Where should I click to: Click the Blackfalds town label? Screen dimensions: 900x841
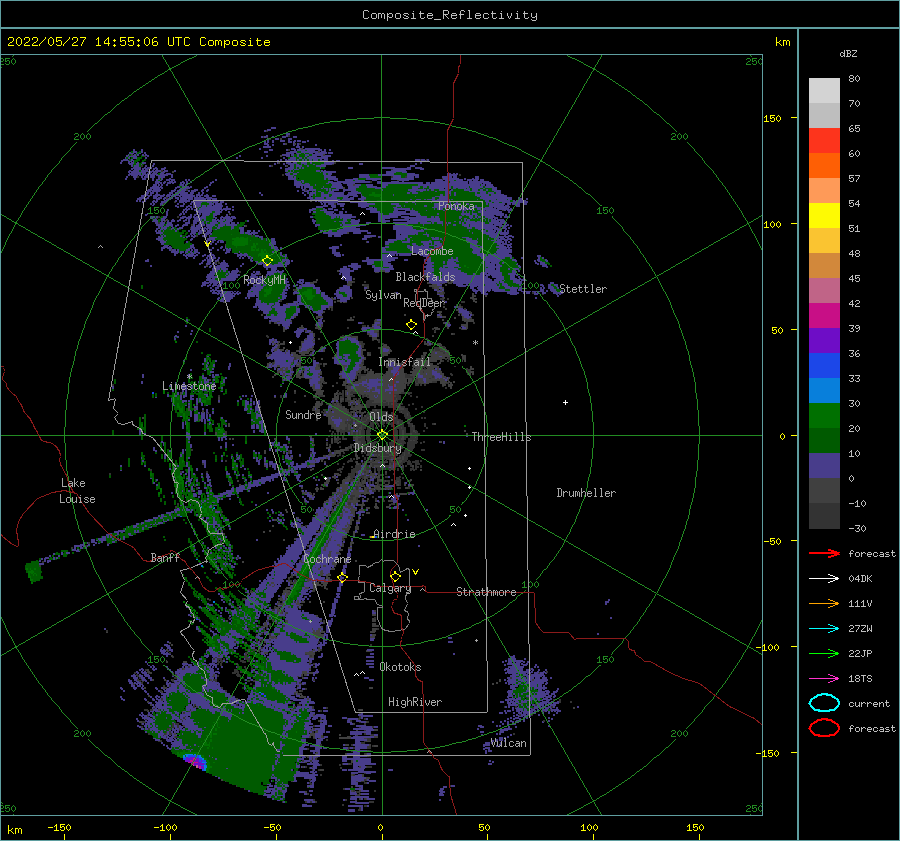425,277
